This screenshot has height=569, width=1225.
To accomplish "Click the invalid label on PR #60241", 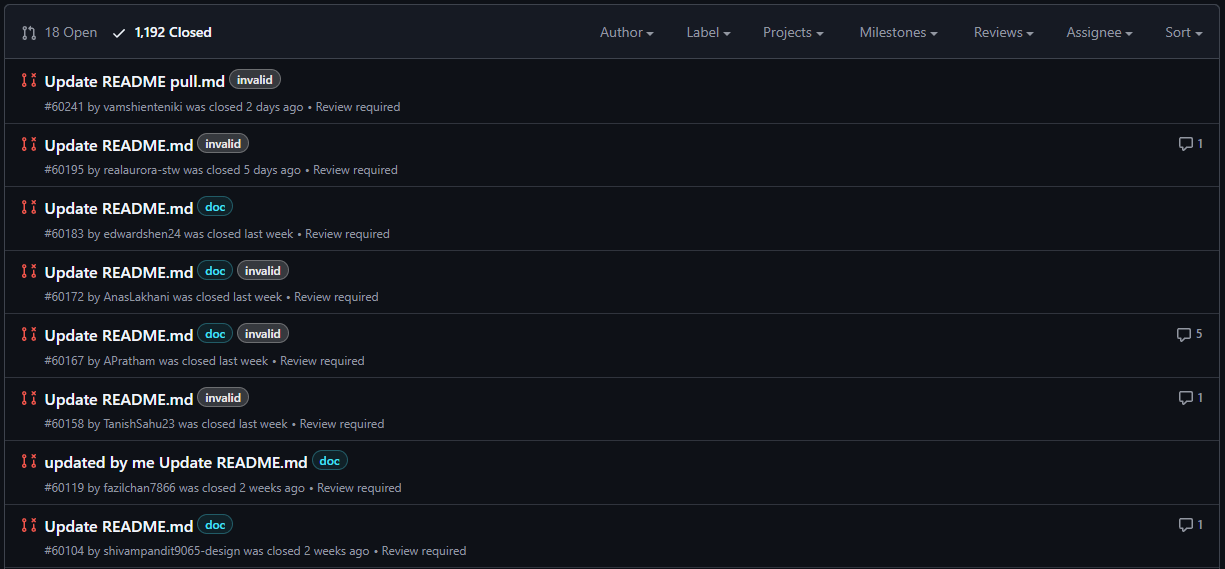I will click(x=255, y=80).
